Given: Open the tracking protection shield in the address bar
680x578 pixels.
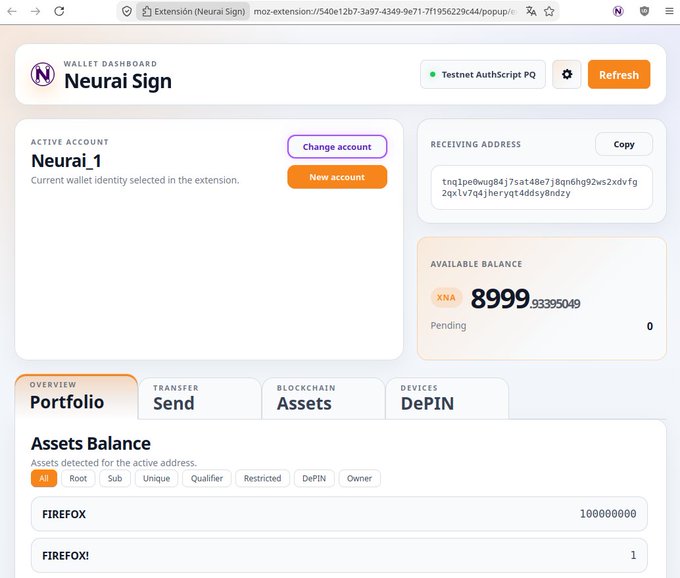Looking at the screenshot, I should pyautogui.click(x=127, y=11).
